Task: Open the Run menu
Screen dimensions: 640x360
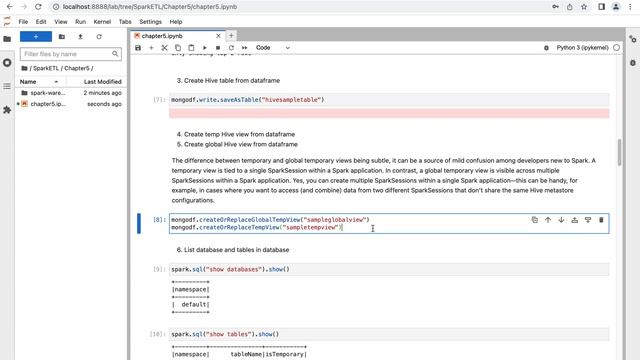Action: pos(80,22)
